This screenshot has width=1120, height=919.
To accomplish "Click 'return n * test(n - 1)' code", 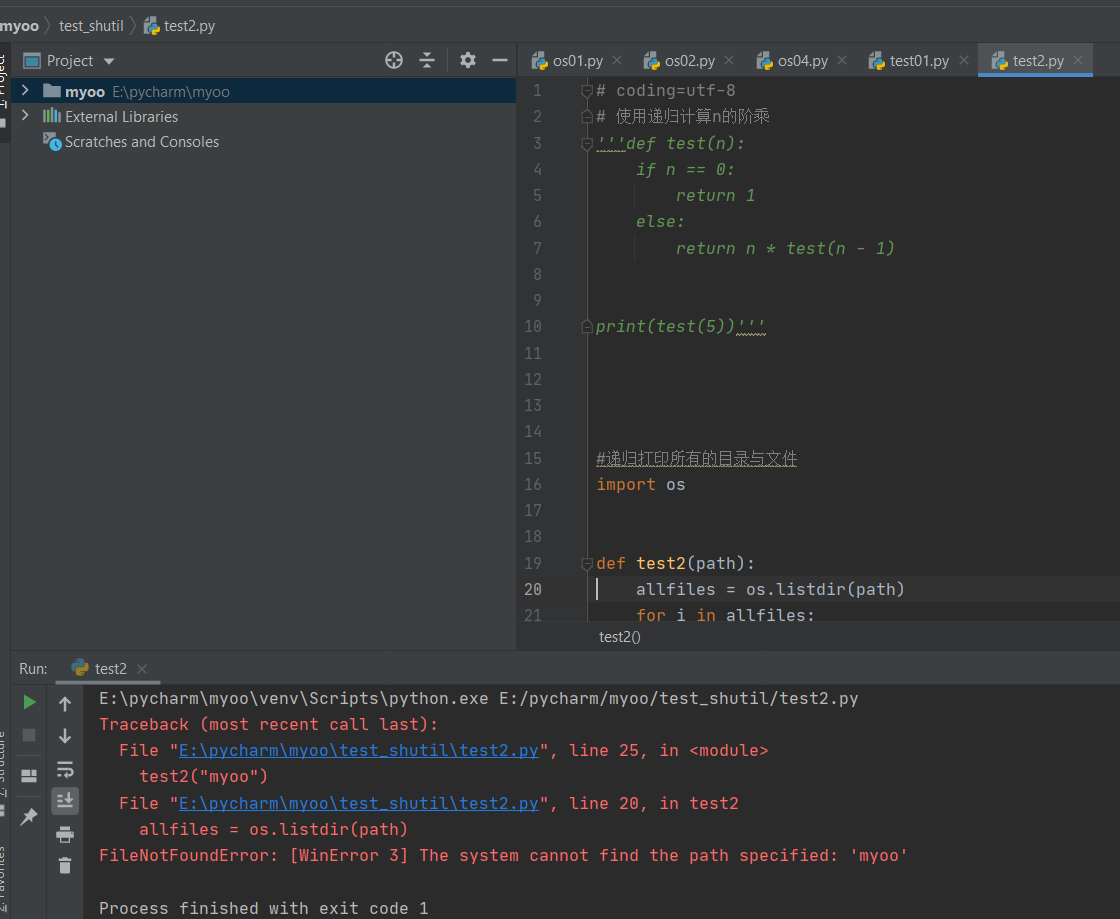I will click(x=785, y=248).
